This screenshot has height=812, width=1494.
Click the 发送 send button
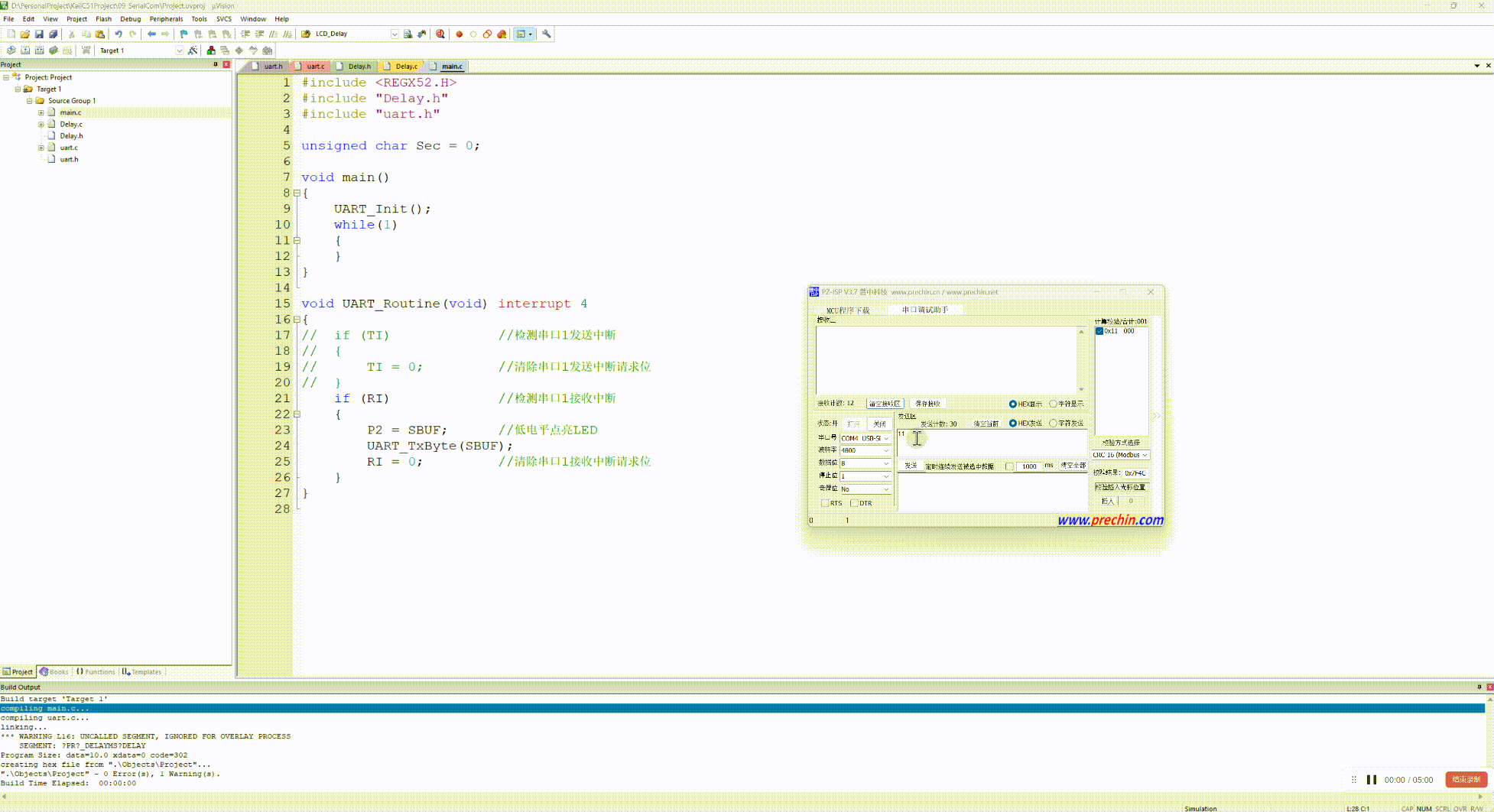point(911,466)
